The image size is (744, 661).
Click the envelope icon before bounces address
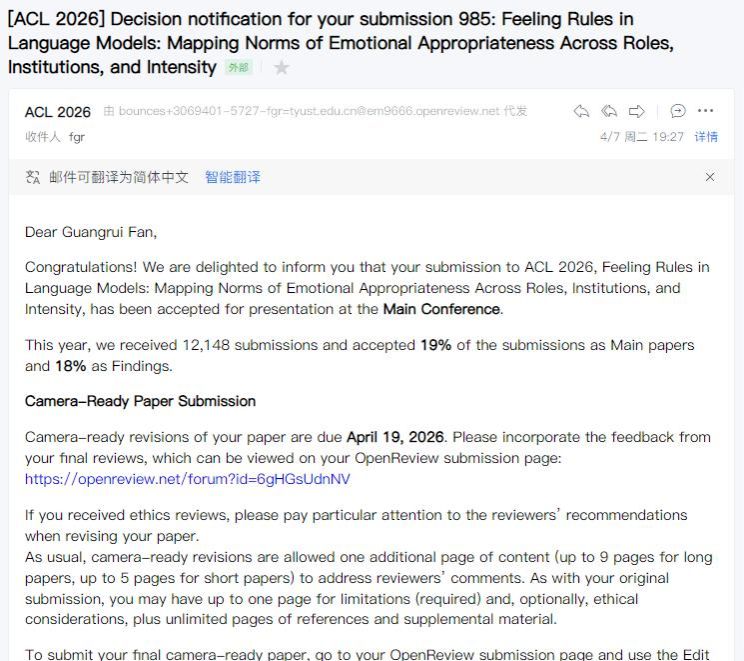(109, 111)
